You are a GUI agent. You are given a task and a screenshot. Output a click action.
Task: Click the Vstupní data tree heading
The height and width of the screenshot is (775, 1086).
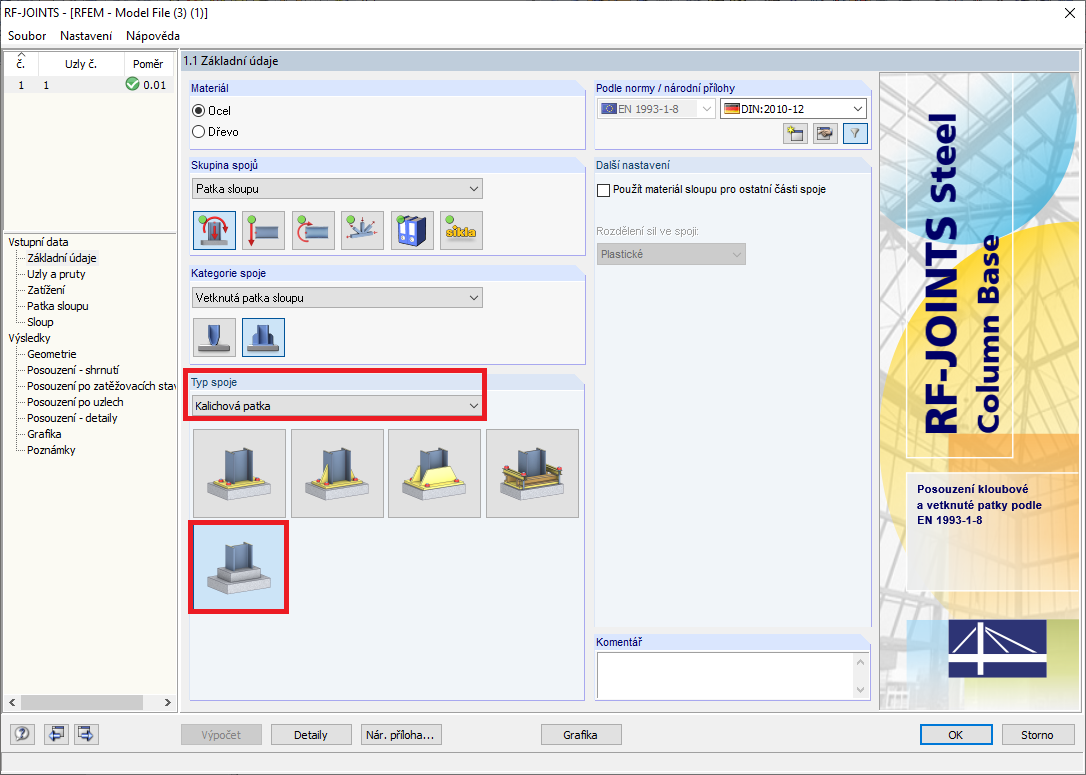click(x=38, y=242)
